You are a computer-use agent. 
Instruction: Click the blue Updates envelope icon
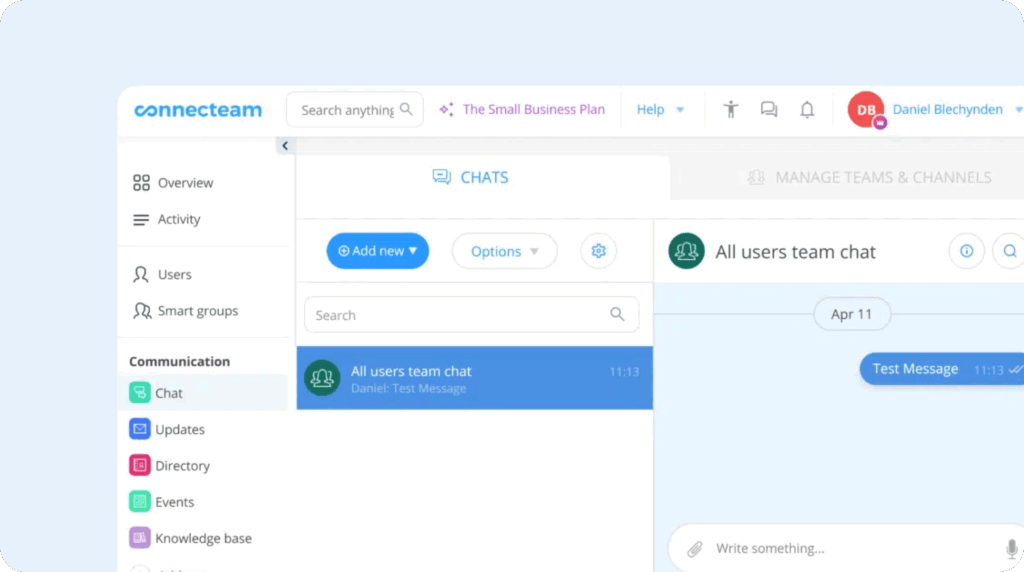140,429
